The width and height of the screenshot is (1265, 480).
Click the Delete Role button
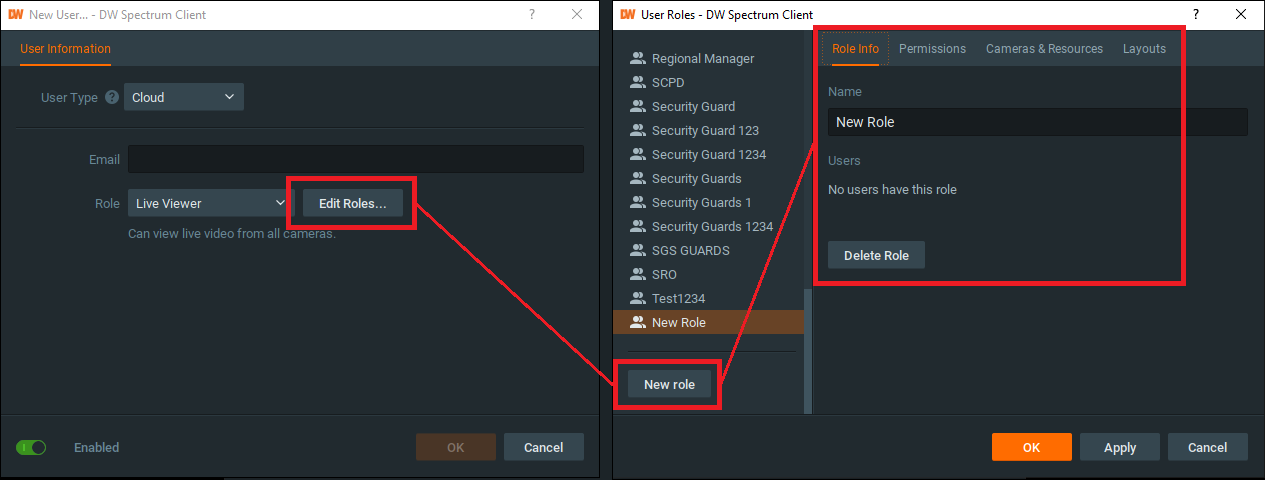pos(876,256)
